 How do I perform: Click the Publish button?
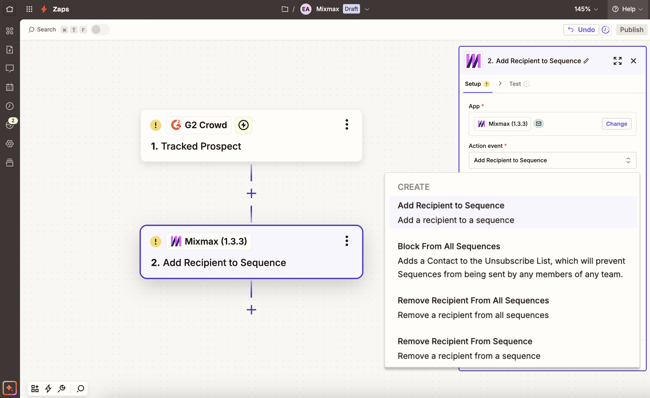(631, 29)
